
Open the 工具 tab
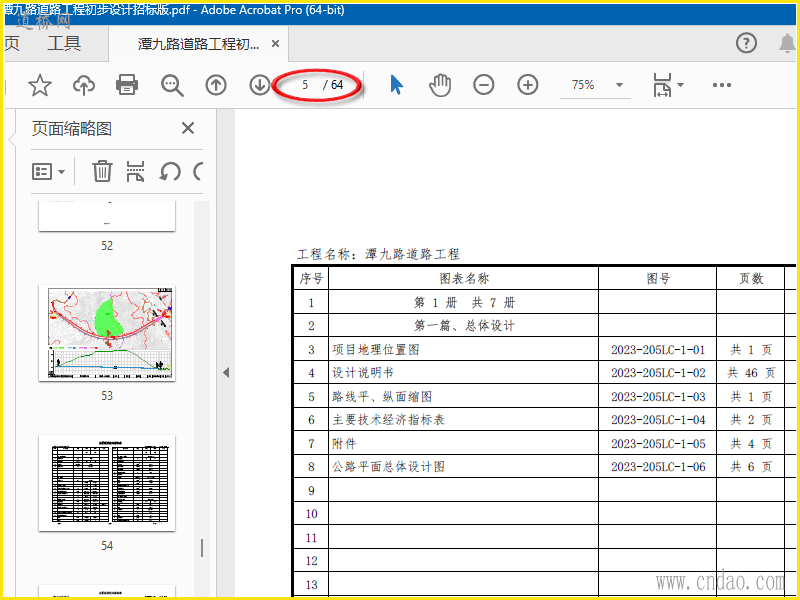(64, 43)
